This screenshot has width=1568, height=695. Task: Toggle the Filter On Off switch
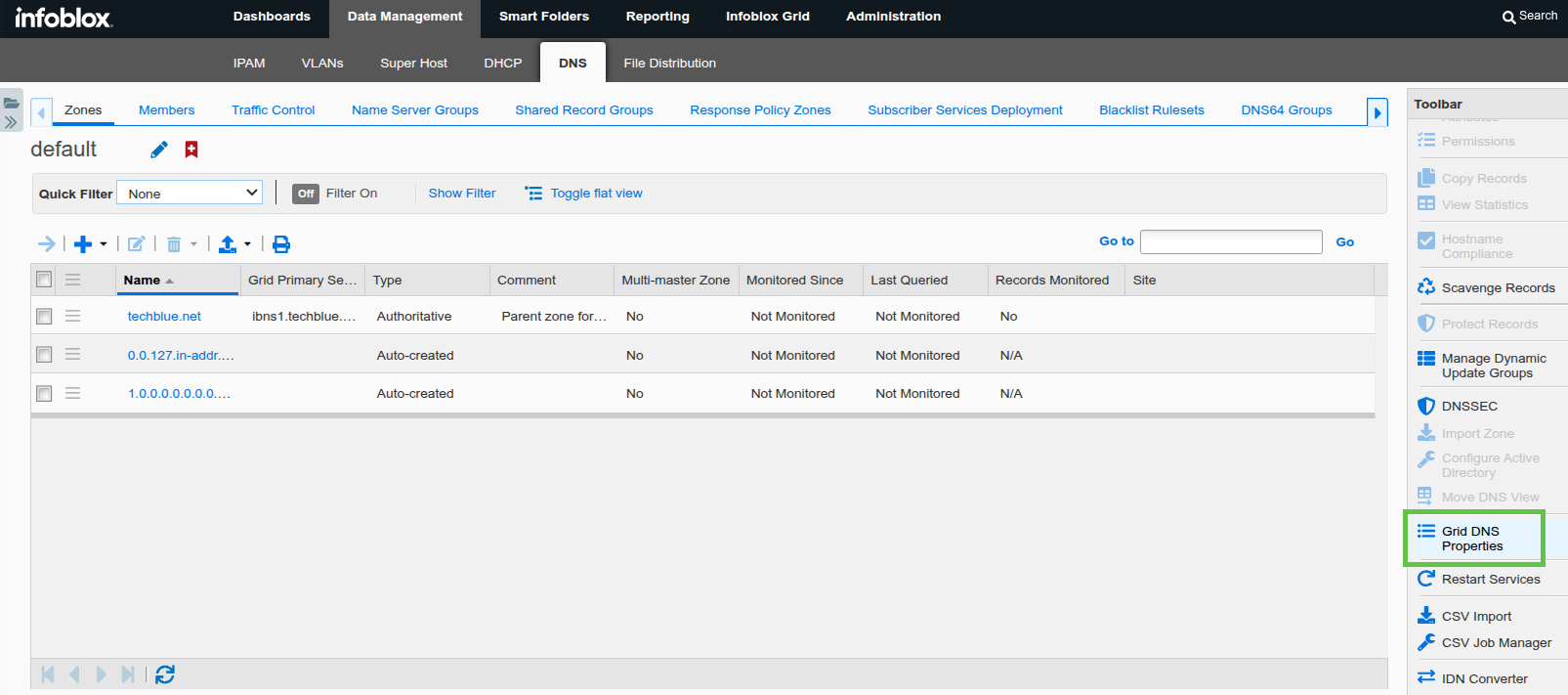[306, 194]
